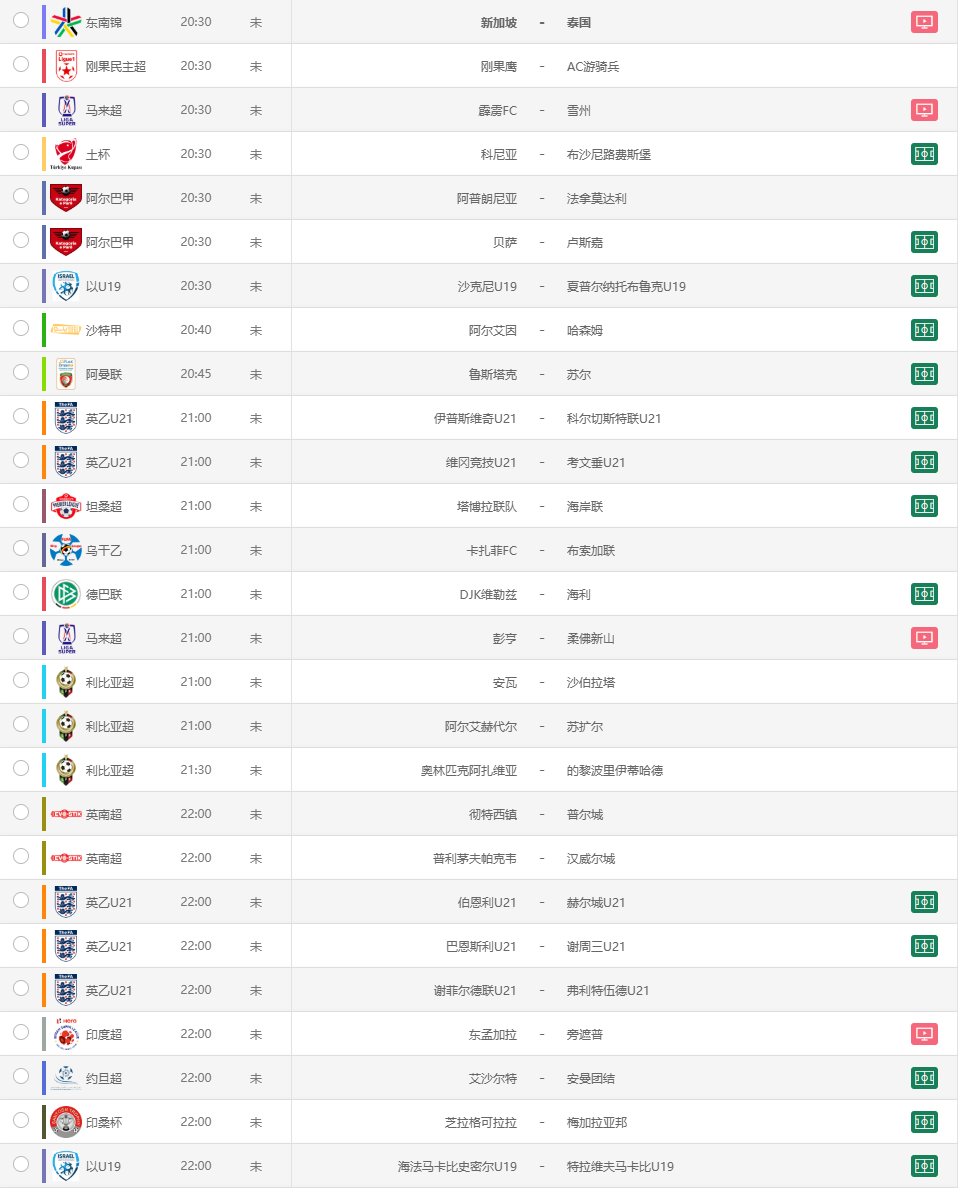Open pitch animation for DJK维勒兹 vs 海利
The image size is (958, 1188).
tap(924, 594)
